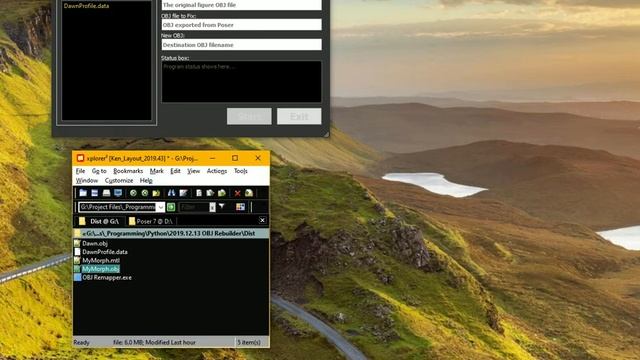Open the Edit menu
The height and width of the screenshot is (360, 640).
coord(175,171)
